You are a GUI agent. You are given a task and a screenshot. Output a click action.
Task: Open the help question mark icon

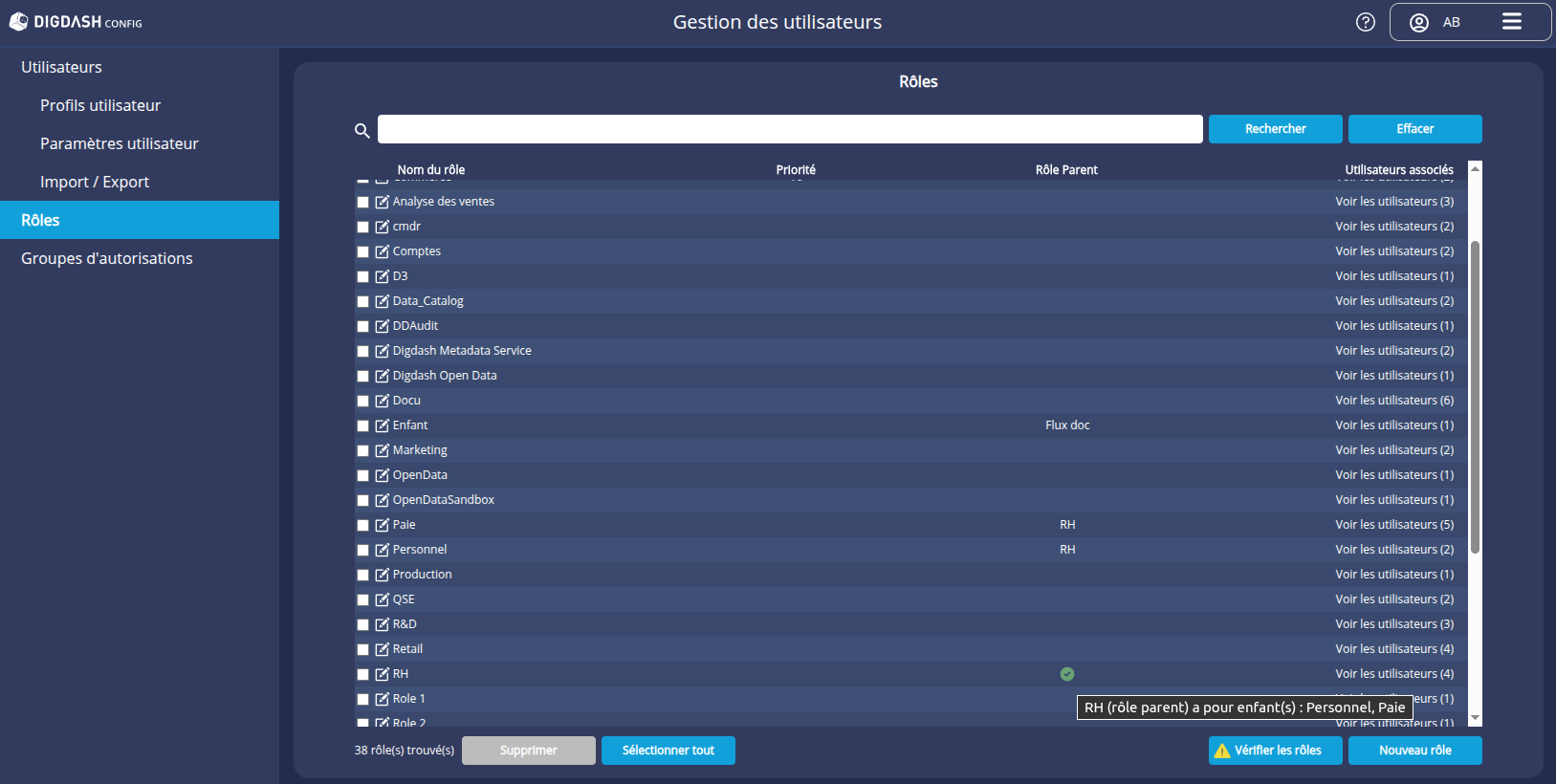click(1365, 22)
